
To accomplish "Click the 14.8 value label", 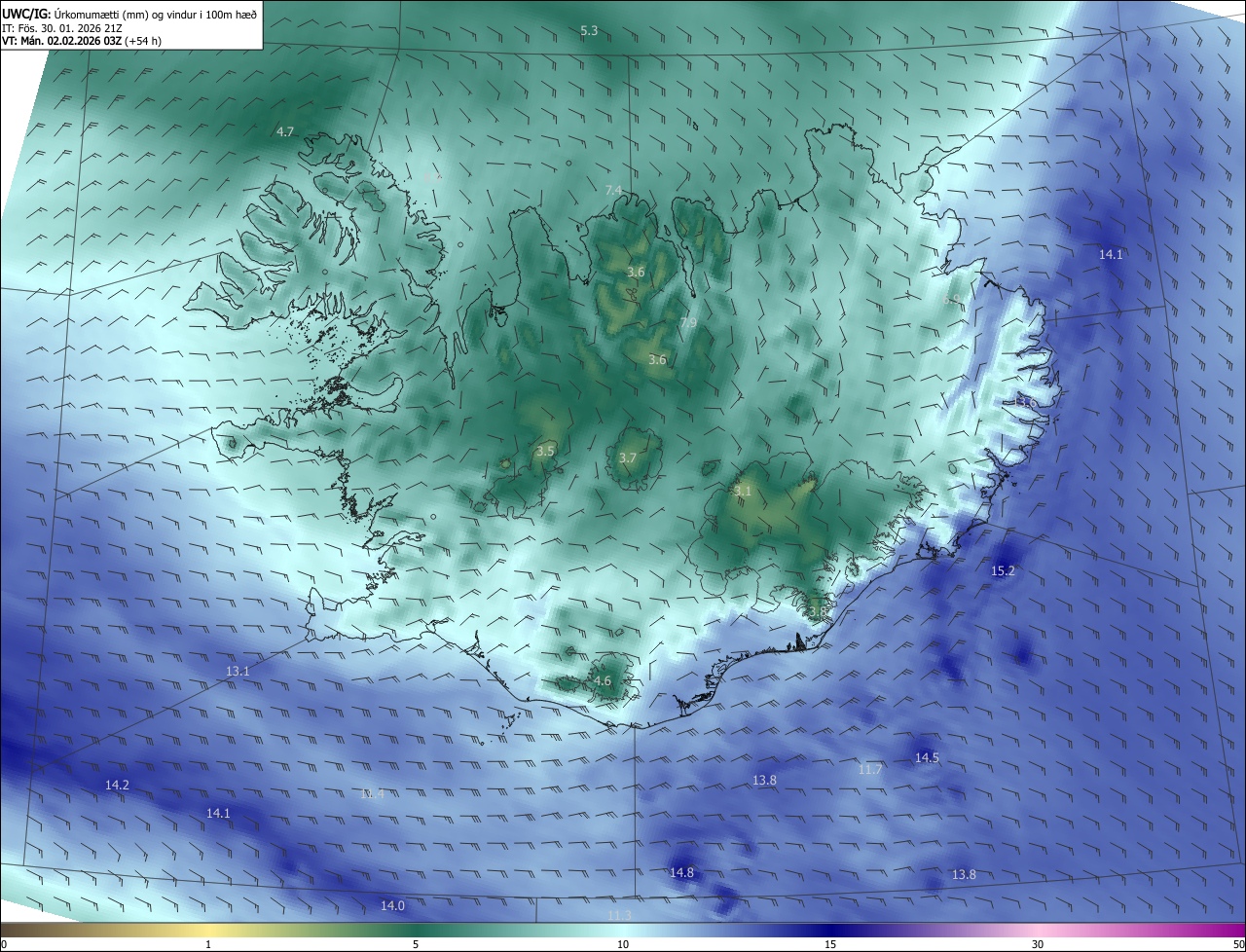I will 682,872.
